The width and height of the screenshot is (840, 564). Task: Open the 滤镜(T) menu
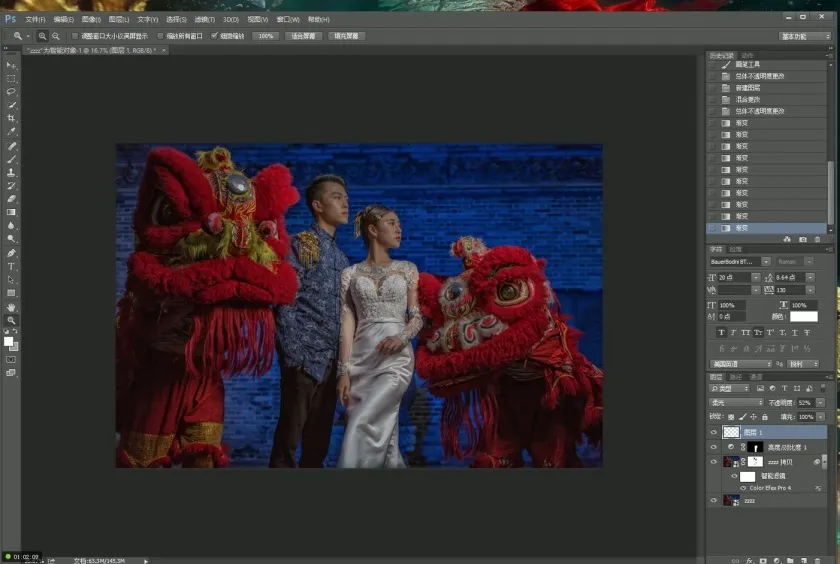pos(204,19)
